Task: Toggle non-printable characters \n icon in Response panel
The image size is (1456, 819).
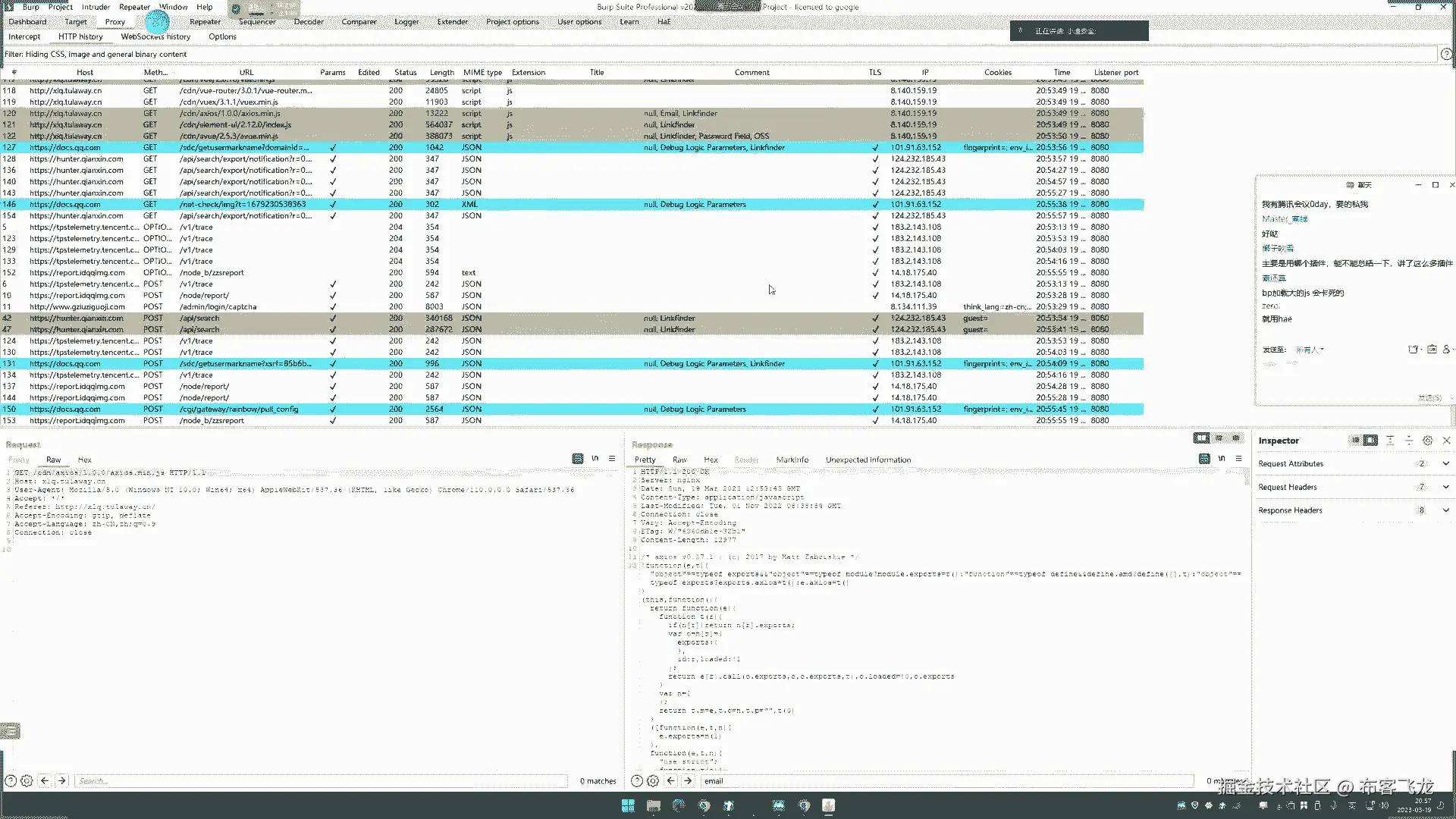Action: point(1222,459)
